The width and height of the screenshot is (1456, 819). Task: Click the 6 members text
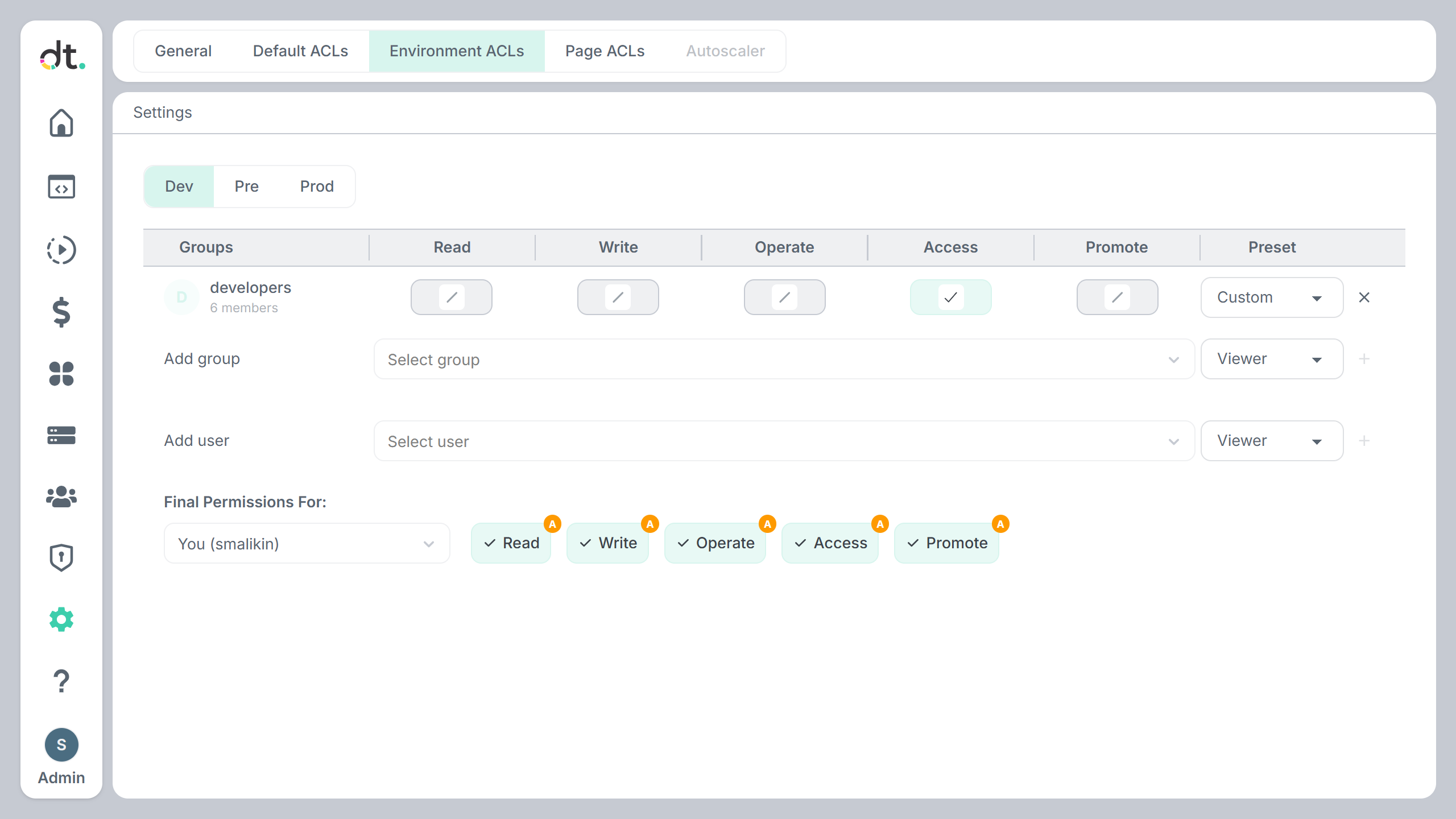[244, 308]
